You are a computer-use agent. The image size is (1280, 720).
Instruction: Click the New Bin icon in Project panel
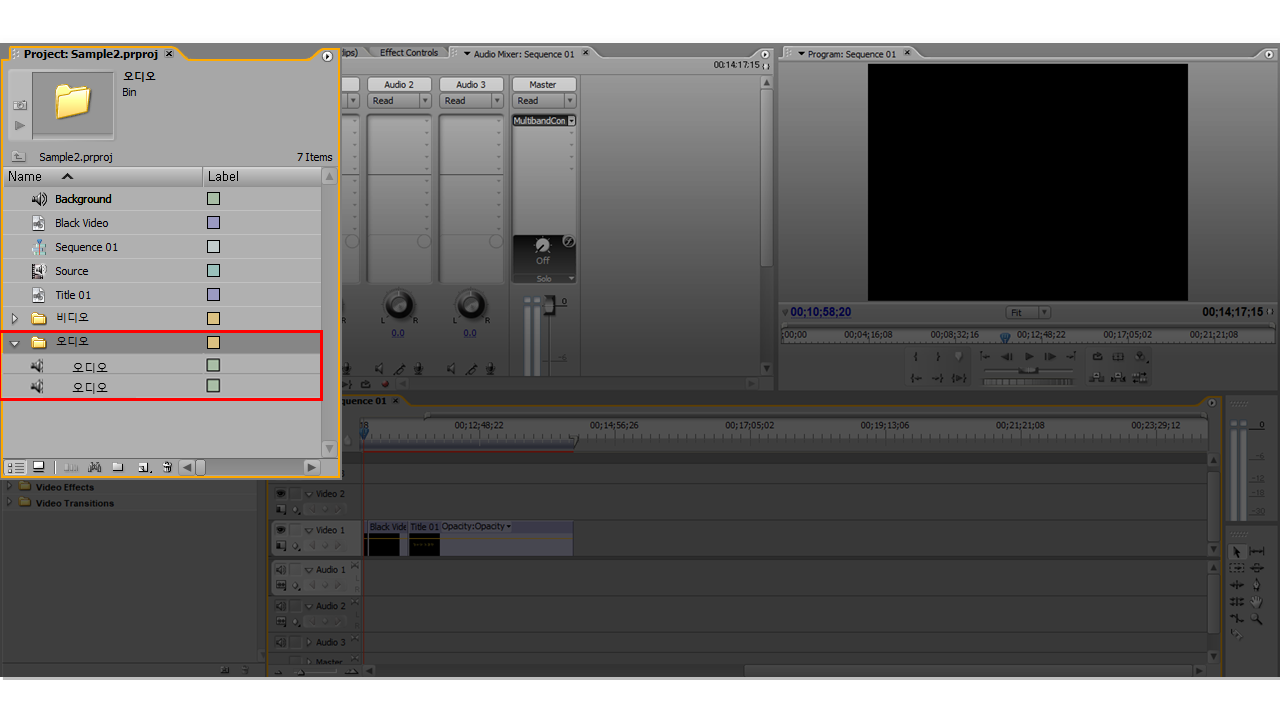tap(118, 467)
